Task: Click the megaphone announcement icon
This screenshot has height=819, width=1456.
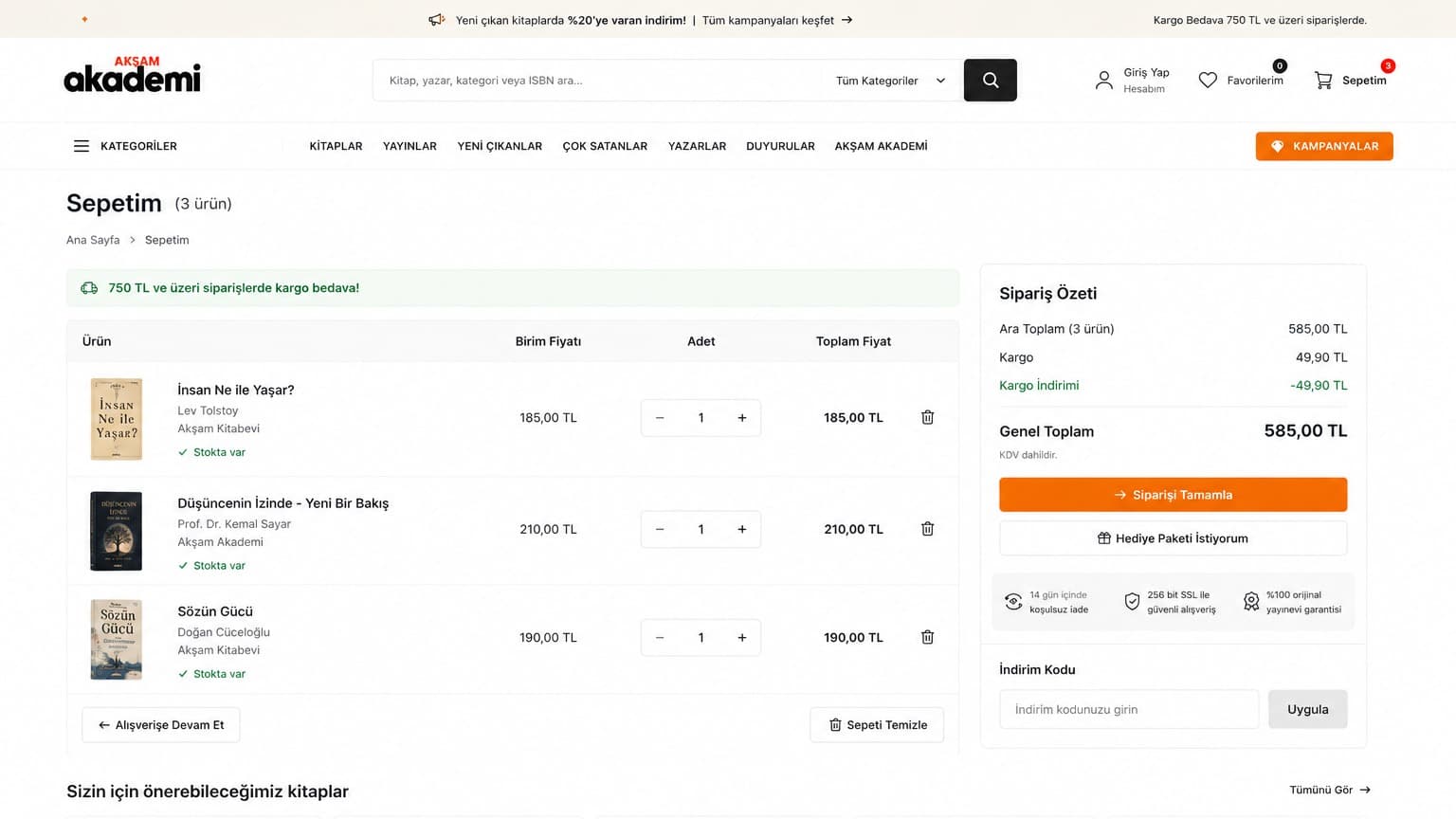Action: pos(436,20)
